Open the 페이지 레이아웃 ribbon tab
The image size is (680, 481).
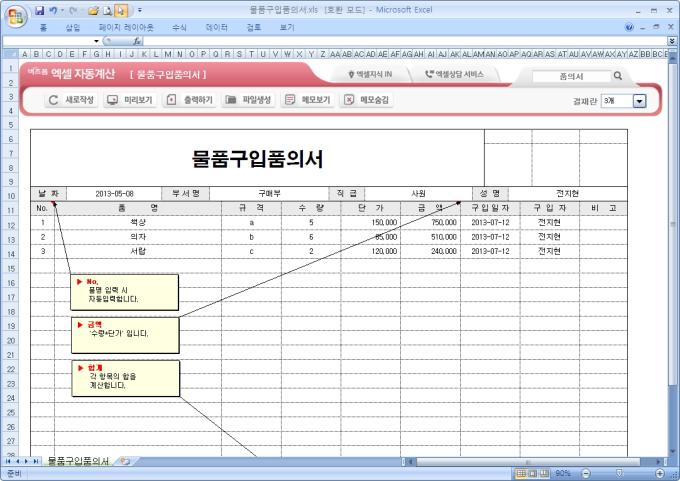126,28
